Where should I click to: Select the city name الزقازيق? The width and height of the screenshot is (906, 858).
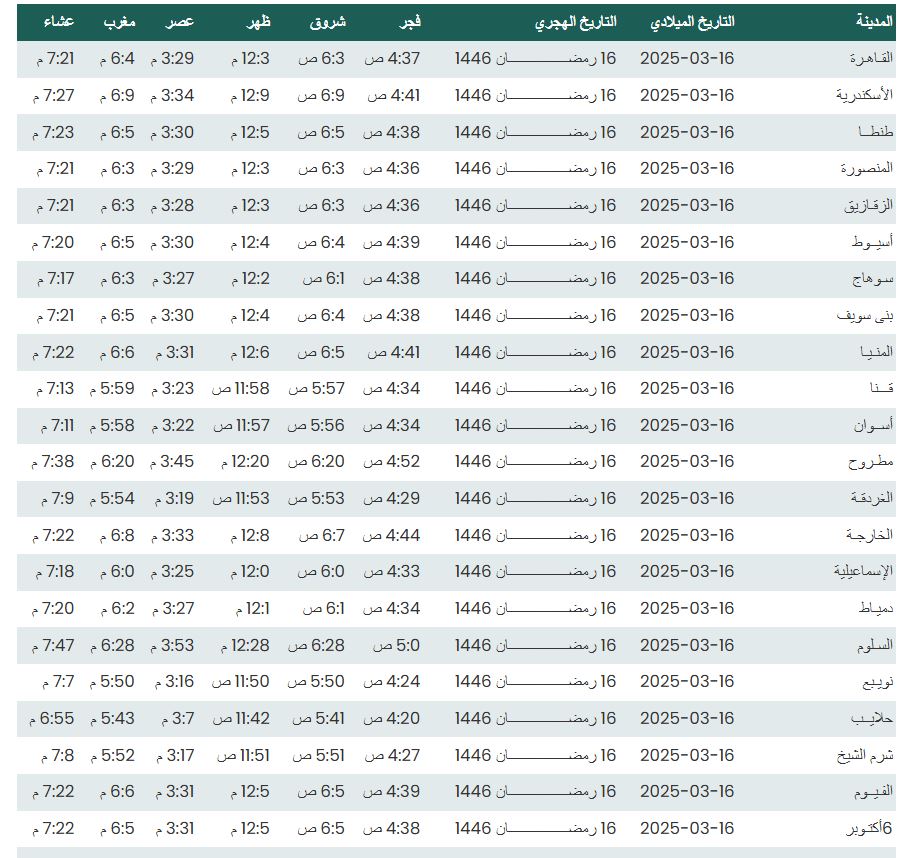pos(868,206)
